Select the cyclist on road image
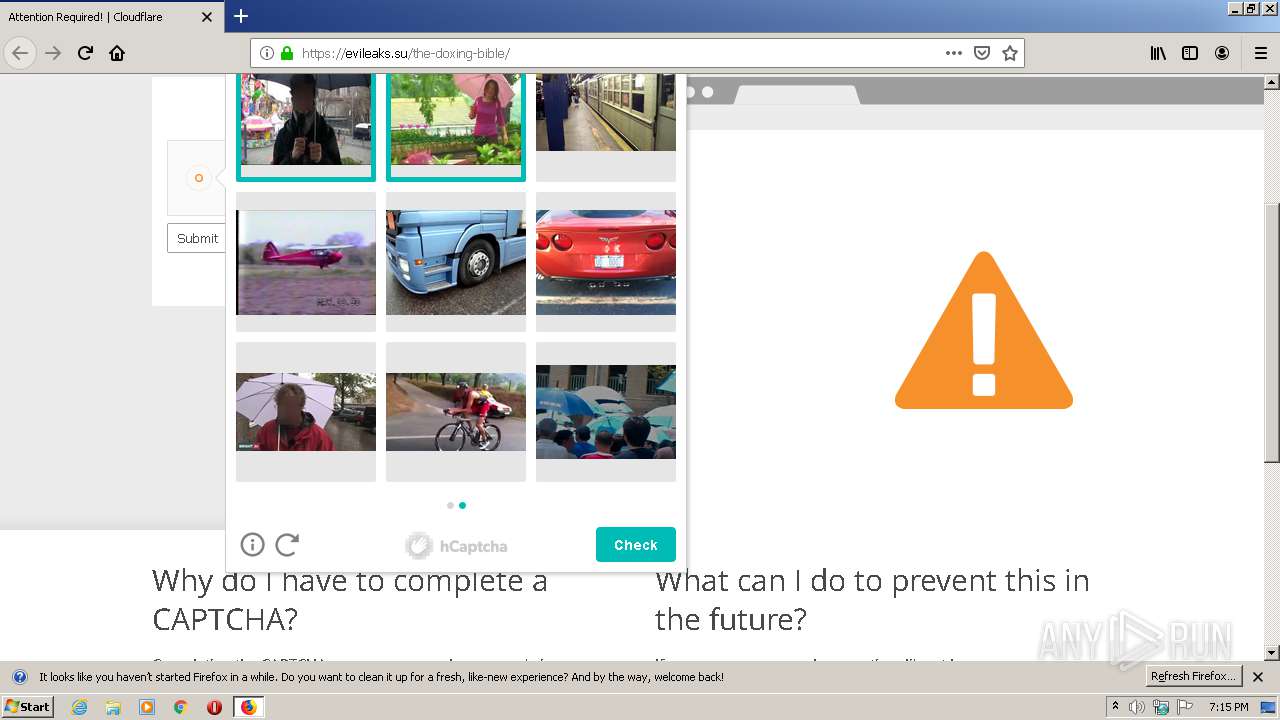The width and height of the screenshot is (1280, 720). point(456,412)
